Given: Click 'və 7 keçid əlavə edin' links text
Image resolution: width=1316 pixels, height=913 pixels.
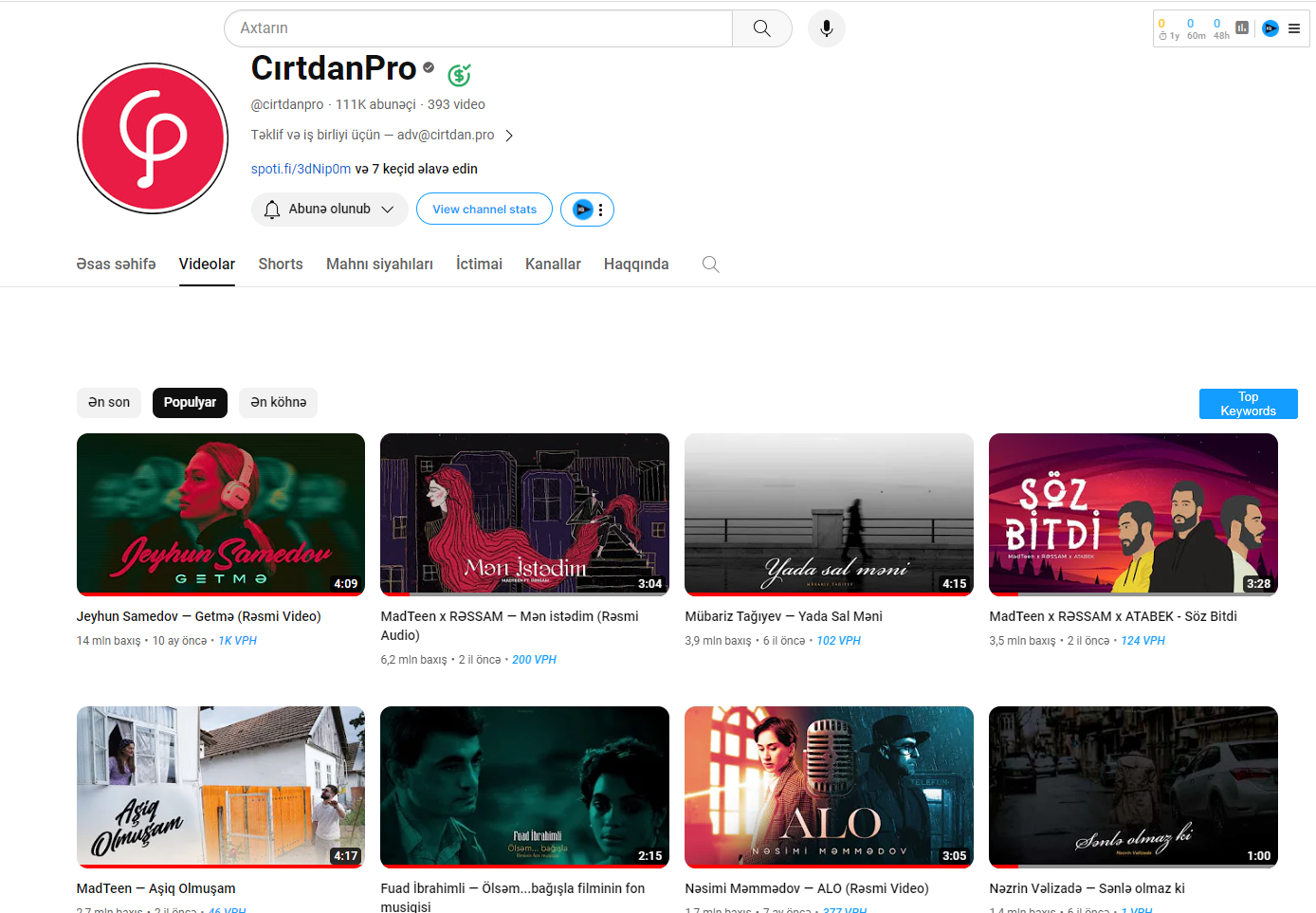Looking at the screenshot, I should [416, 169].
